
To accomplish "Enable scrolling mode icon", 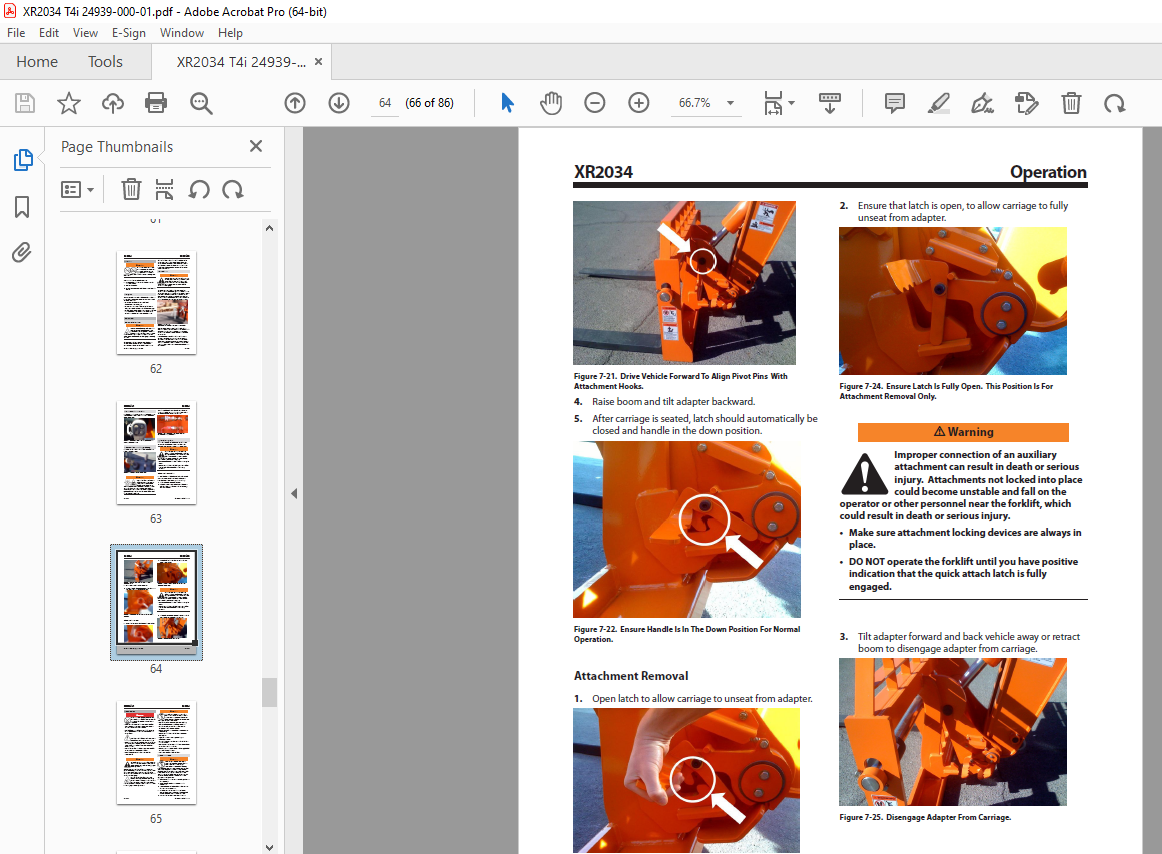I will (829, 103).
